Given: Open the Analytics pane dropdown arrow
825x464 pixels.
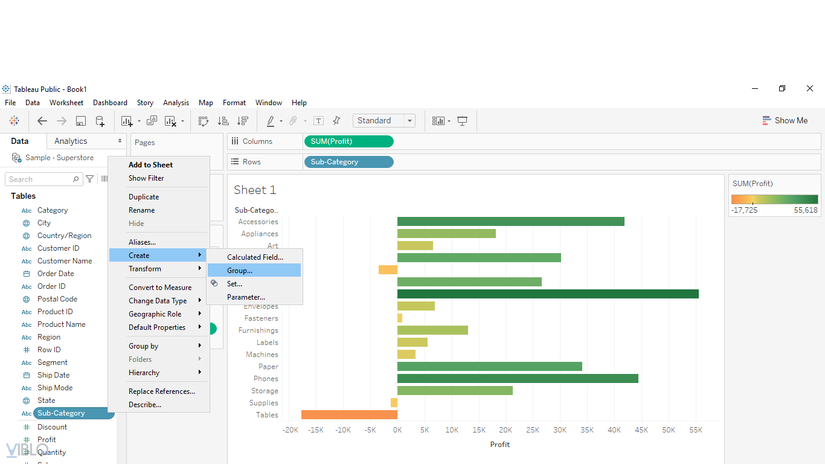Looking at the screenshot, I should pos(120,141).
